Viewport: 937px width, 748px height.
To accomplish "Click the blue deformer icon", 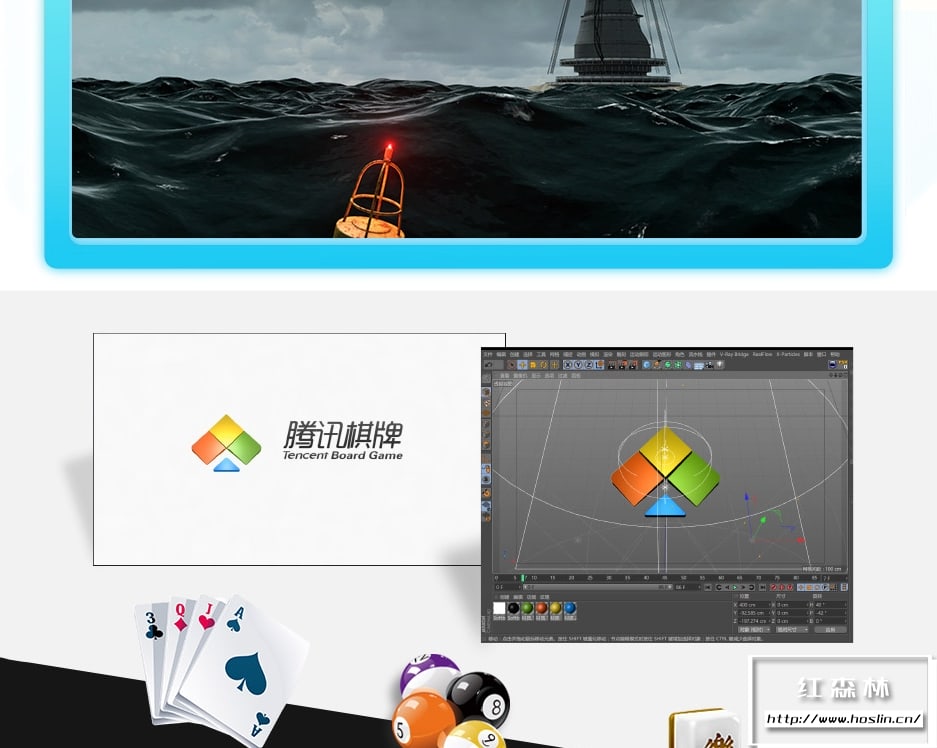I will pos(688,364).
